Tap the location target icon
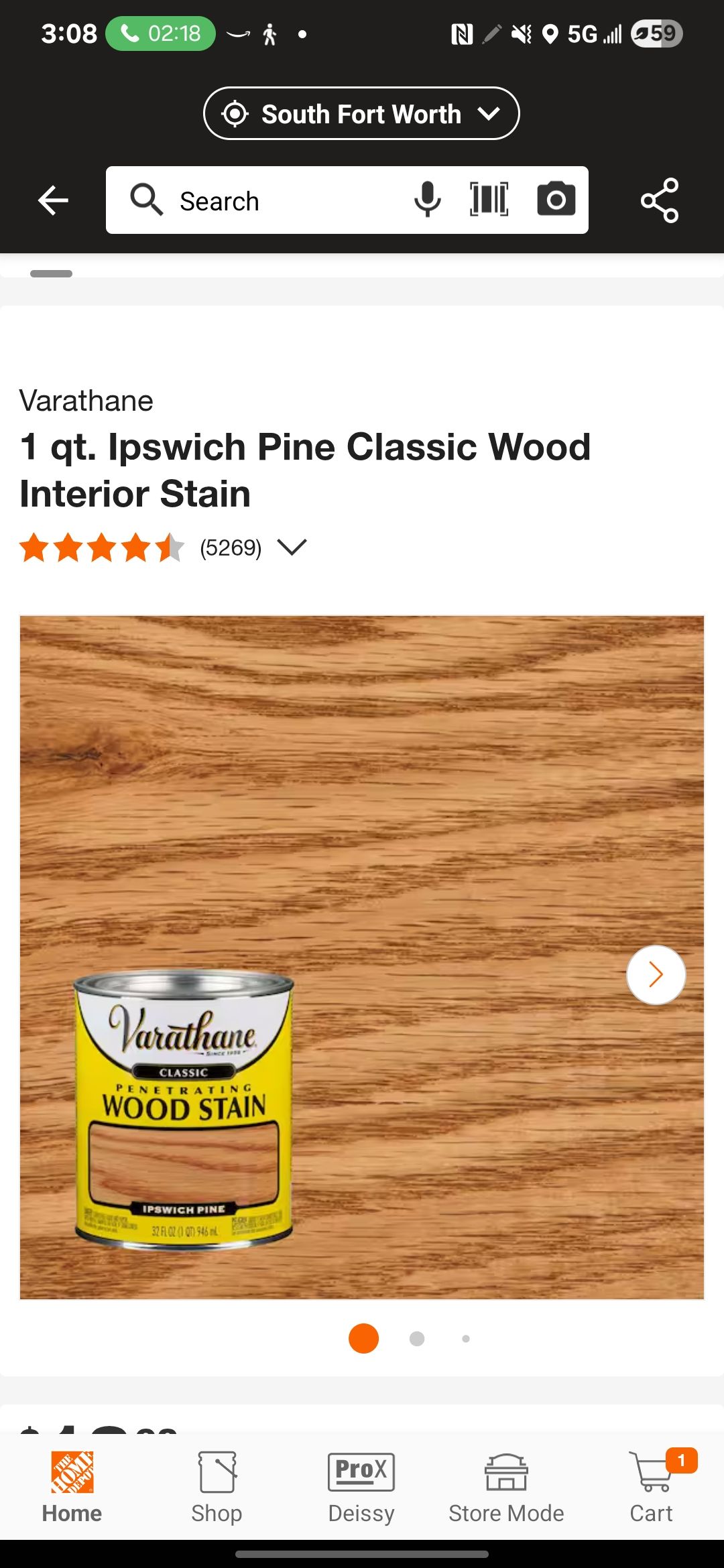The width and height of the screenshot is (724, 1568). (235, 114)
